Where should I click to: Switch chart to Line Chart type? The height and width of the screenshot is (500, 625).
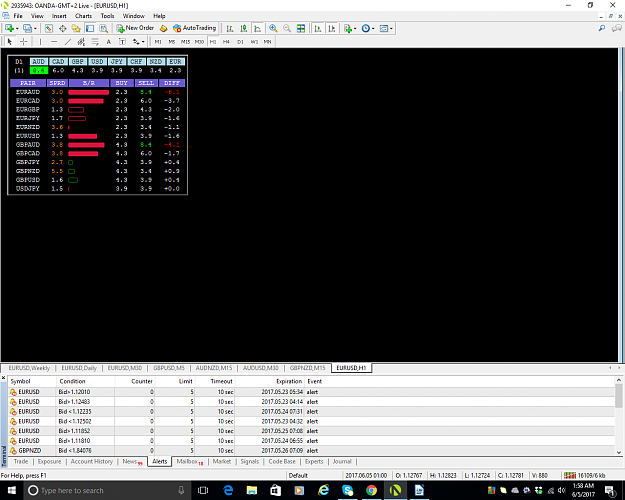click(257, 28)
